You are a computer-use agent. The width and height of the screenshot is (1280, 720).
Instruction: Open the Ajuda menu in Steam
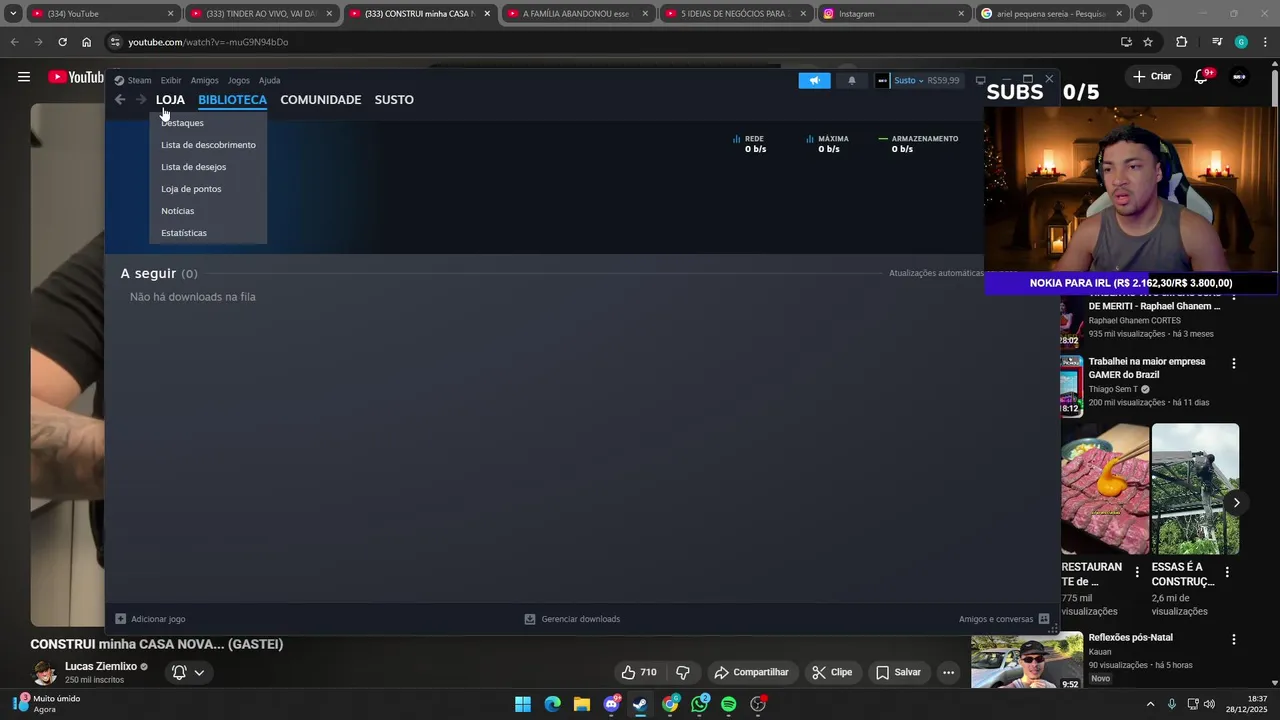pyautogui.click(x=269, y=80)
